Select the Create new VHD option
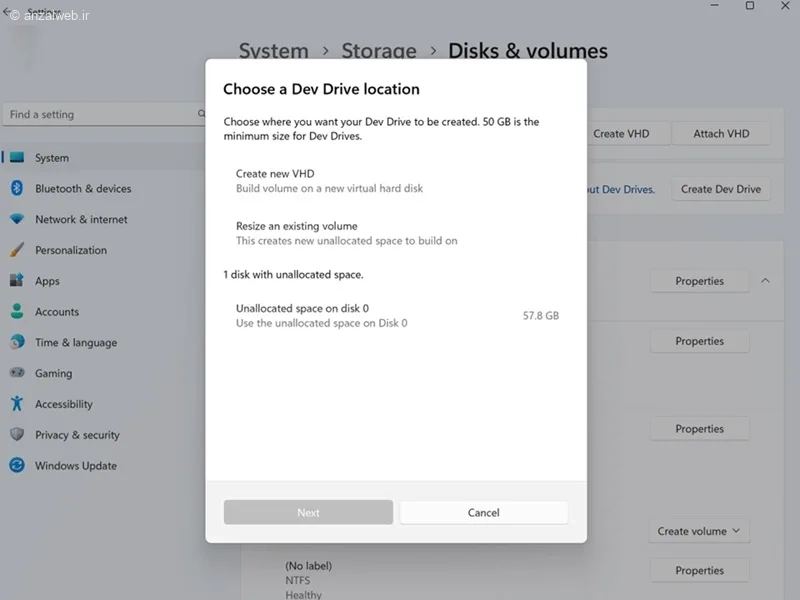800x600 pixels. tap(396, 181)
